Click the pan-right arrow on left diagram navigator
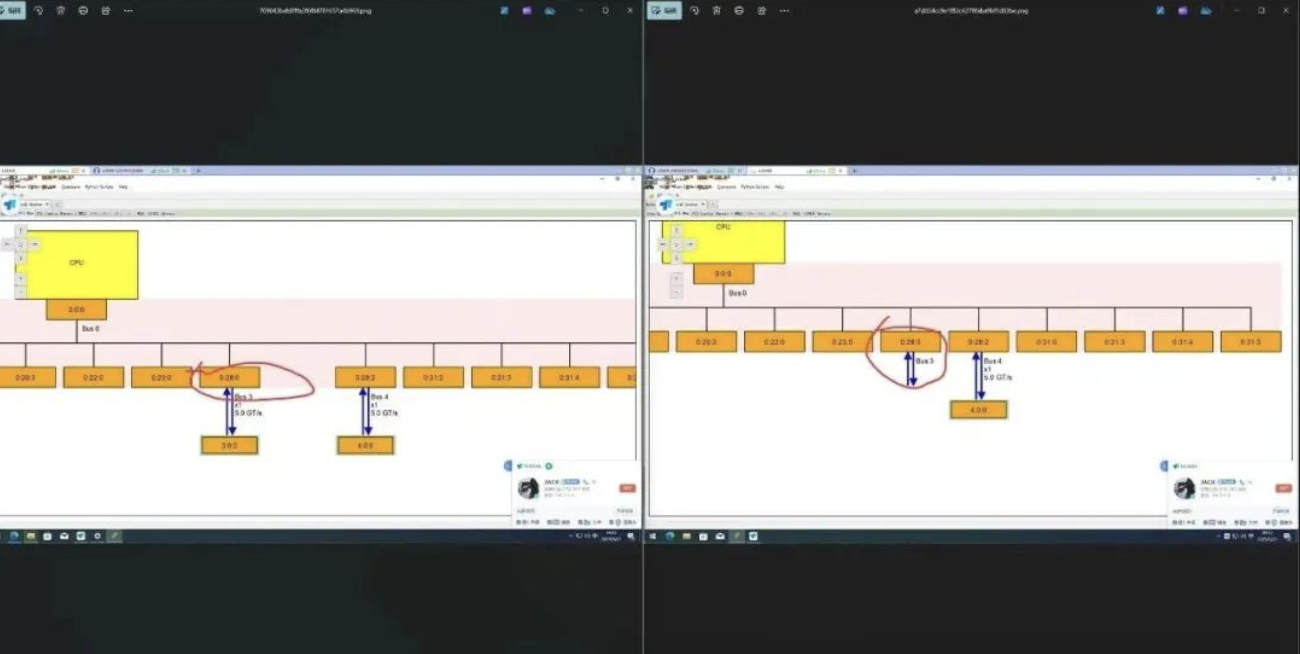The height and width of the screenshot is (654, 1300). coord(34,244)
